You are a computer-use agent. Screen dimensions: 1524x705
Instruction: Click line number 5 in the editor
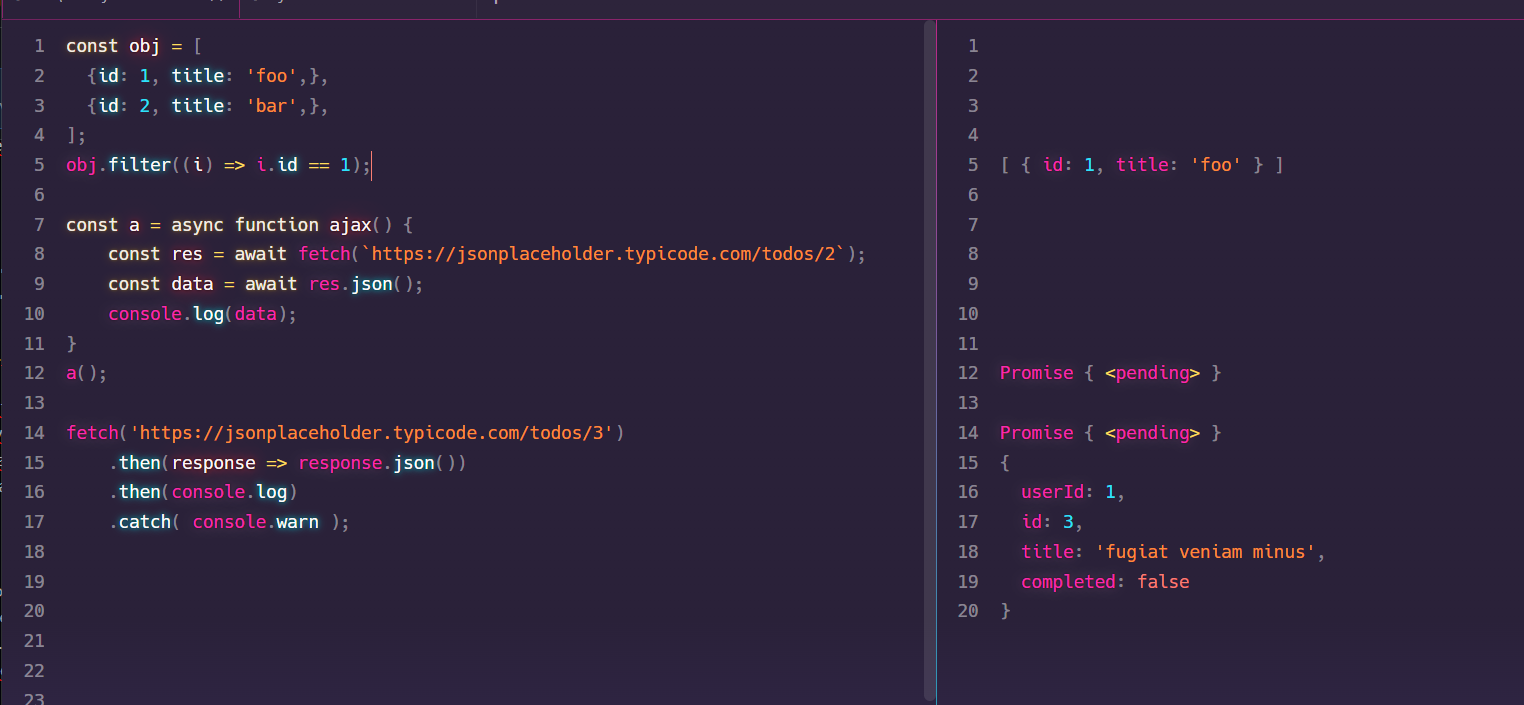(x=39, y=165)
